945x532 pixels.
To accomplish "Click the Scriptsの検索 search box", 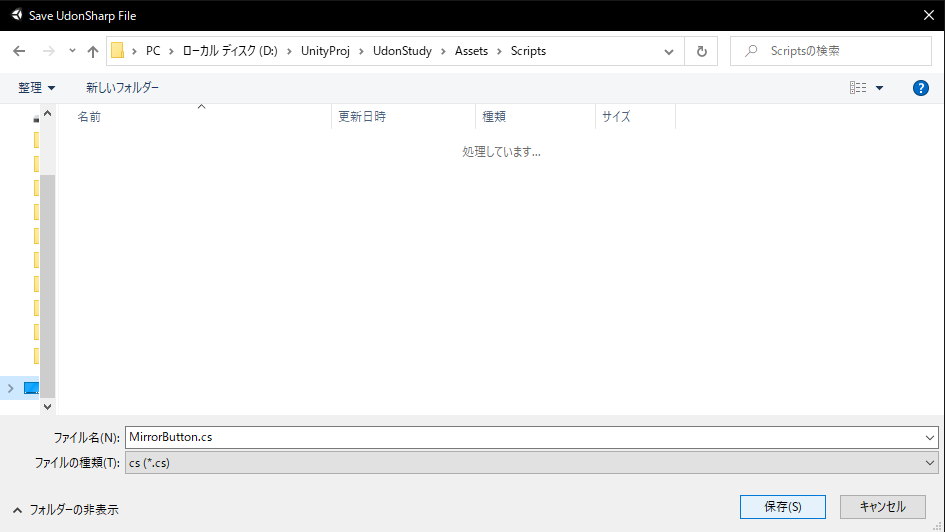I will click(x=831, y=51).
